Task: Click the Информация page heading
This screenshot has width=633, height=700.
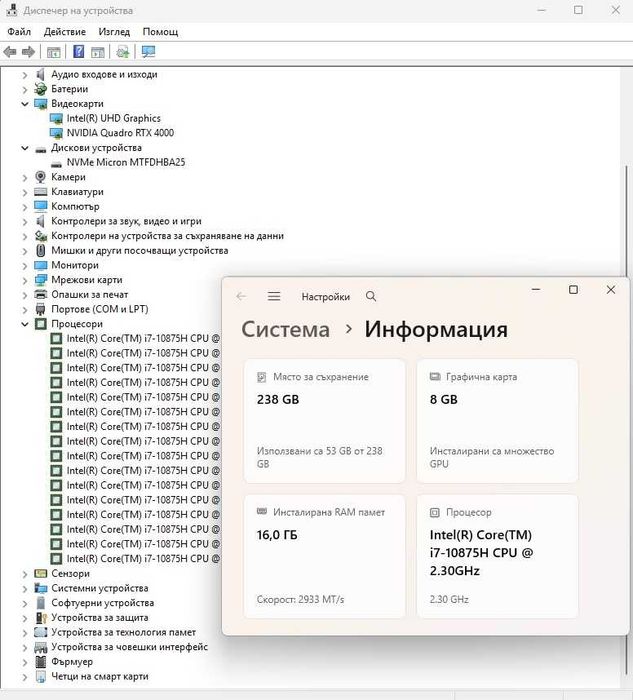Action: click(x=436, y=329)
